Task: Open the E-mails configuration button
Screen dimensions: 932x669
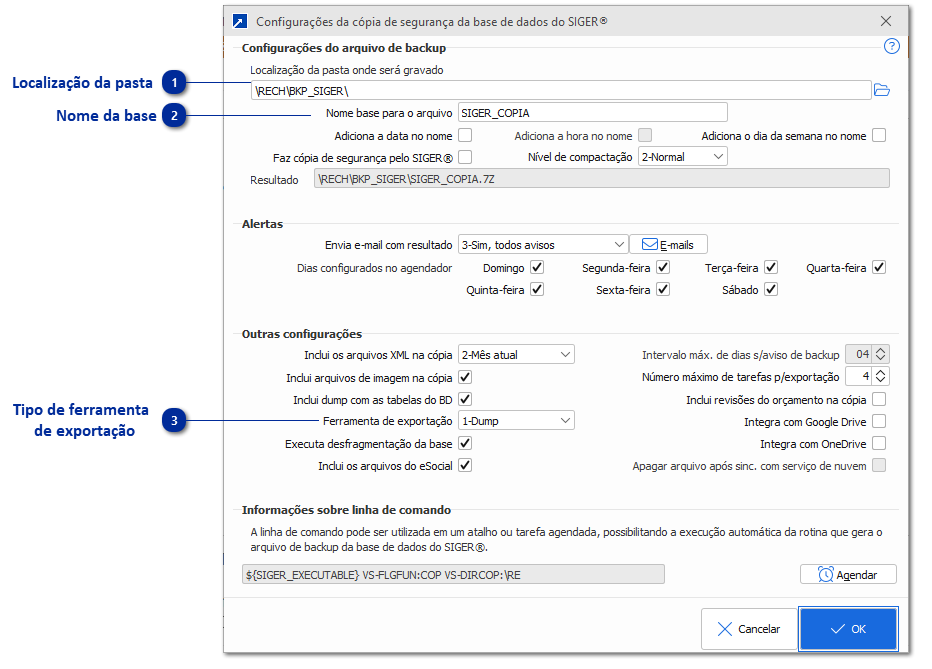Action: (x=668, y=244)
